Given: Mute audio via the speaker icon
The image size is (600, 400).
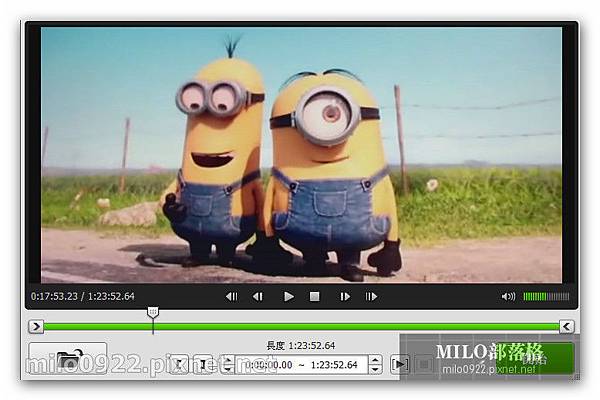Looking at the screenshot, I should (x=508, y=297).
